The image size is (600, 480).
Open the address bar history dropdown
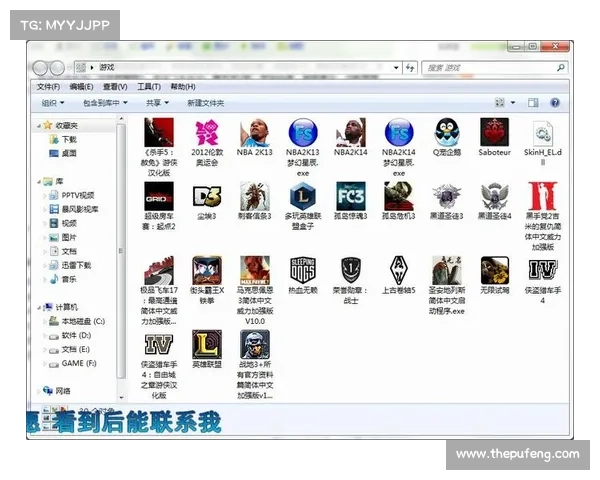coord(396,68)
